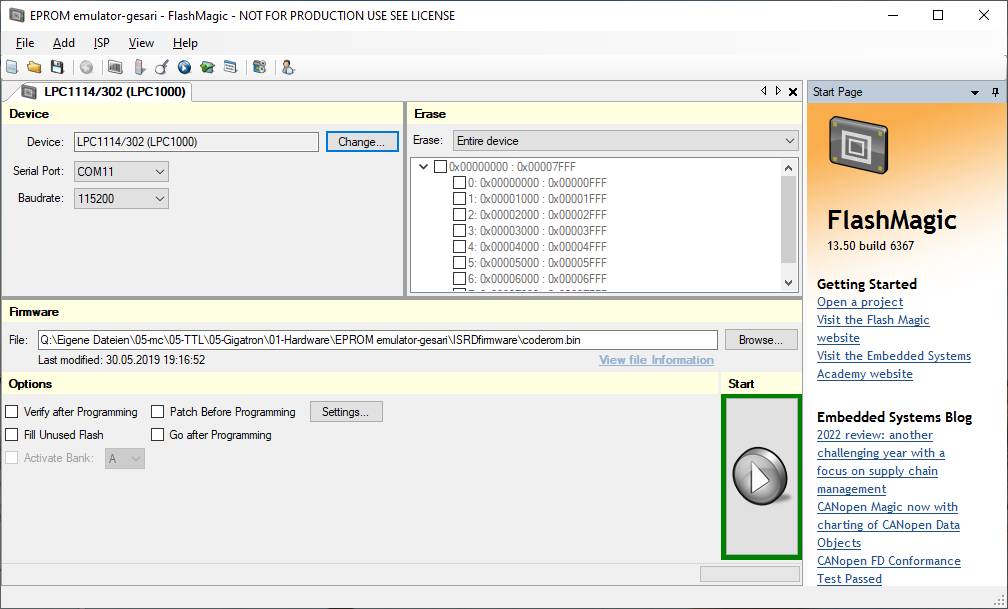Click the barcode-style chip toolbar icon
Image resolution: width=1008 pixels, height=609 pixels.
click(x=115, y=68)
